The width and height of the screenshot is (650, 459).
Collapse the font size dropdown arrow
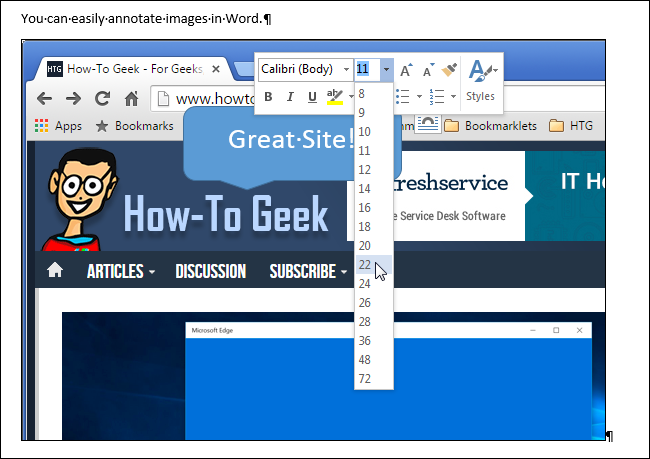(x=386, y=69)
